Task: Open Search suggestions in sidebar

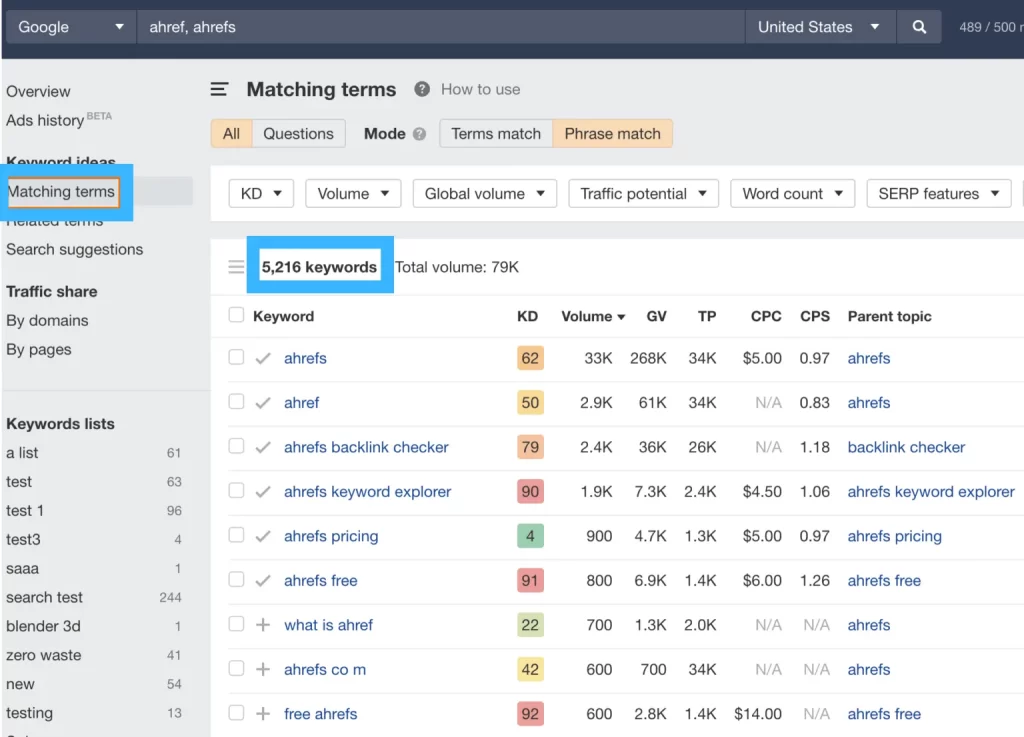Action: (x=74, y=249)
